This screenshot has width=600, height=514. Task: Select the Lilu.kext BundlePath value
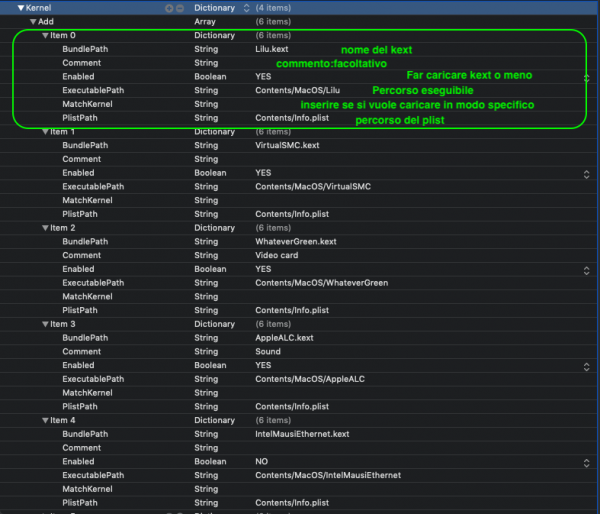pos(272,49)
